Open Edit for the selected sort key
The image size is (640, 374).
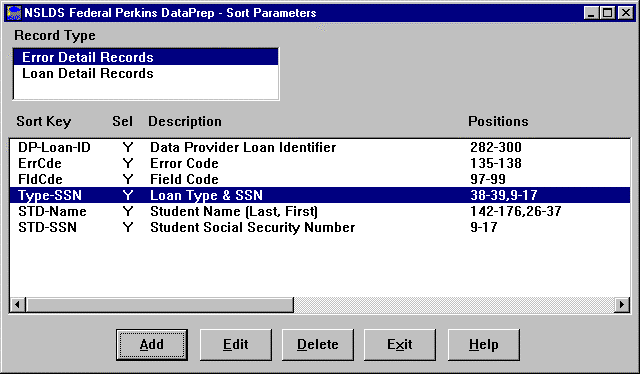click(x=236, y=345)
